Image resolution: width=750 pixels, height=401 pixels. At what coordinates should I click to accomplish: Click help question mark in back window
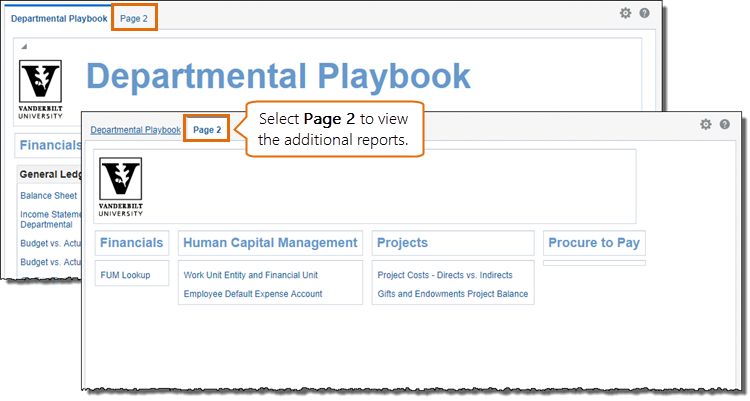pos(644,13)
